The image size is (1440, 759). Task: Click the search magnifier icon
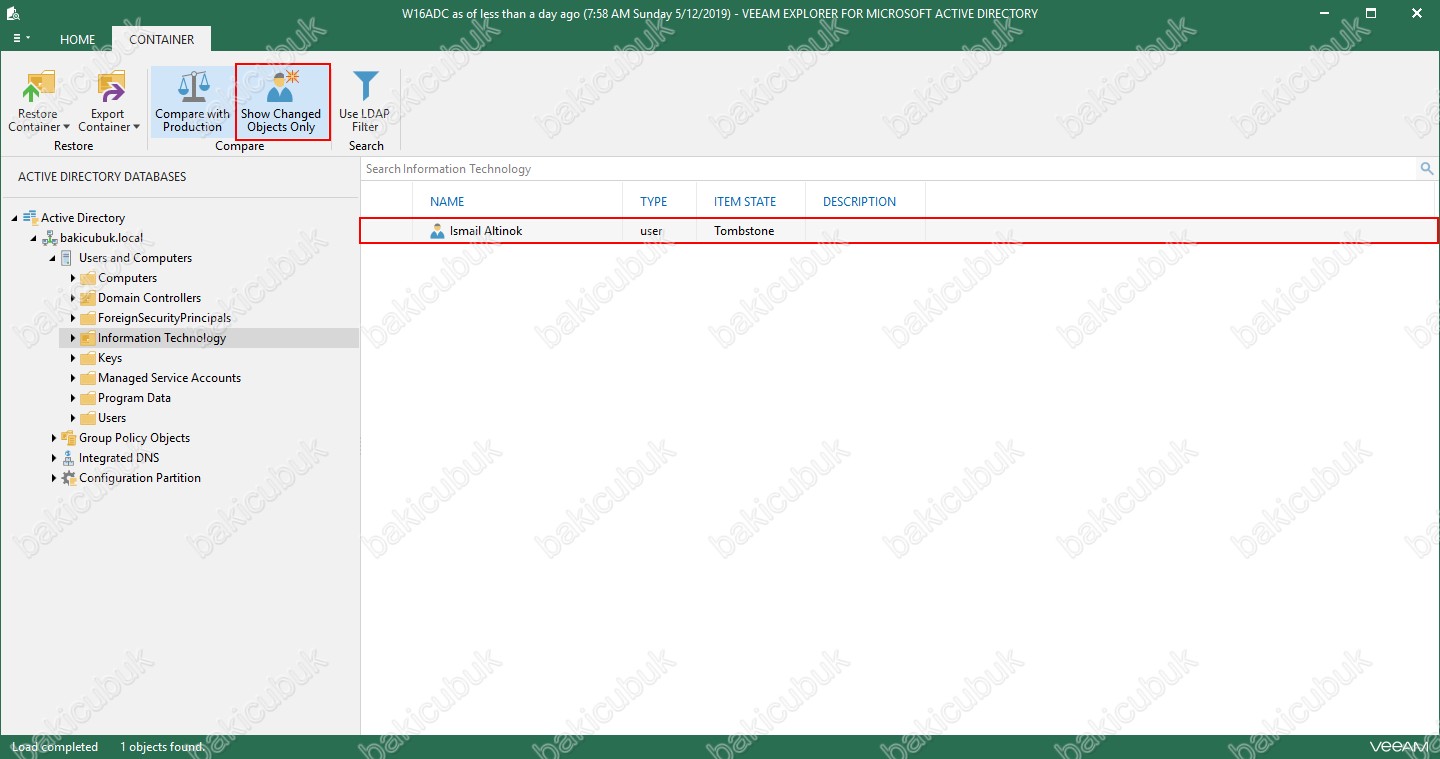pyautogui.click(x=1427, y=169)
